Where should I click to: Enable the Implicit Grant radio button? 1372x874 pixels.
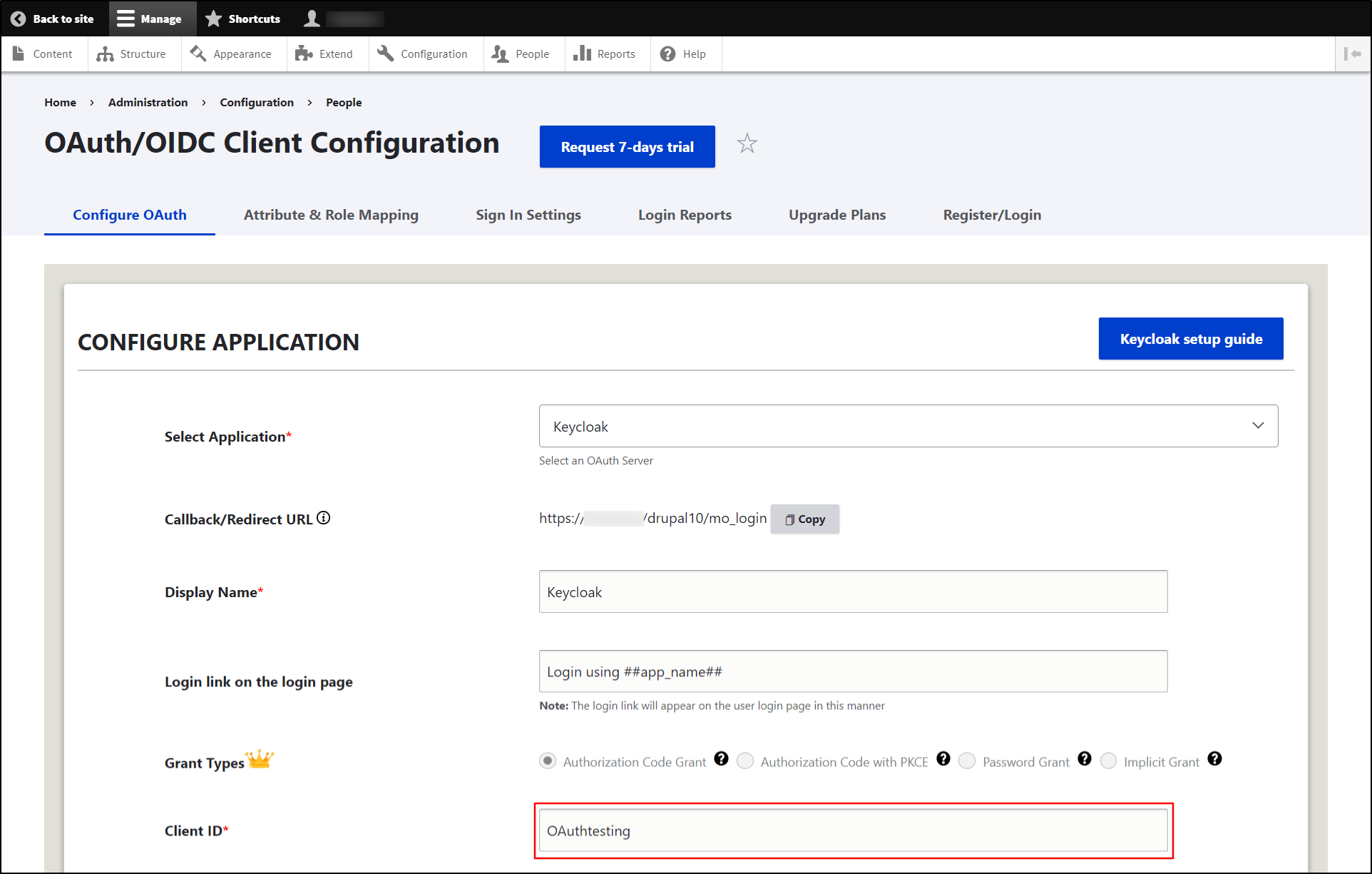(x=1109, y=761)
